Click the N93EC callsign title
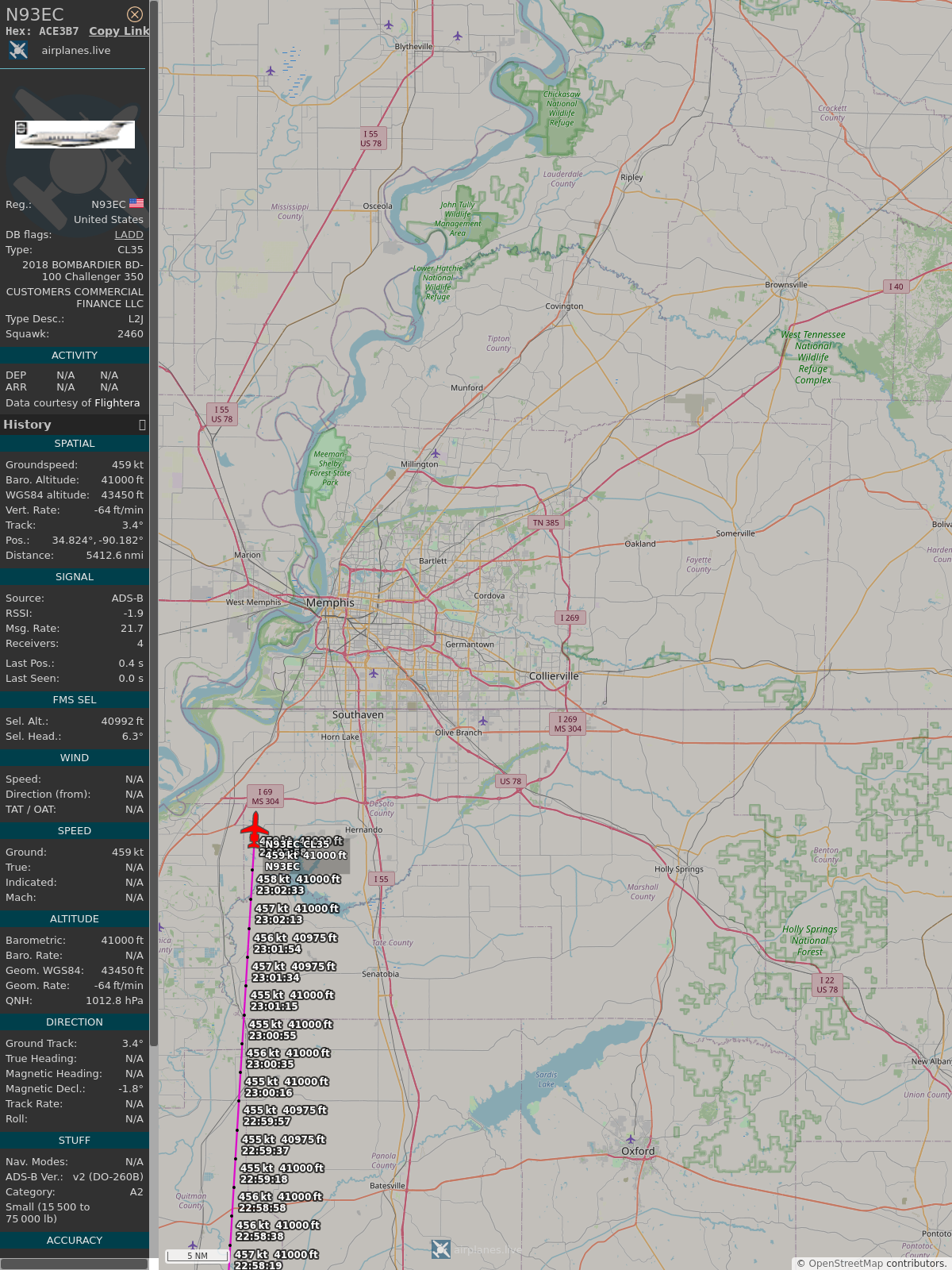 point(35,14)
